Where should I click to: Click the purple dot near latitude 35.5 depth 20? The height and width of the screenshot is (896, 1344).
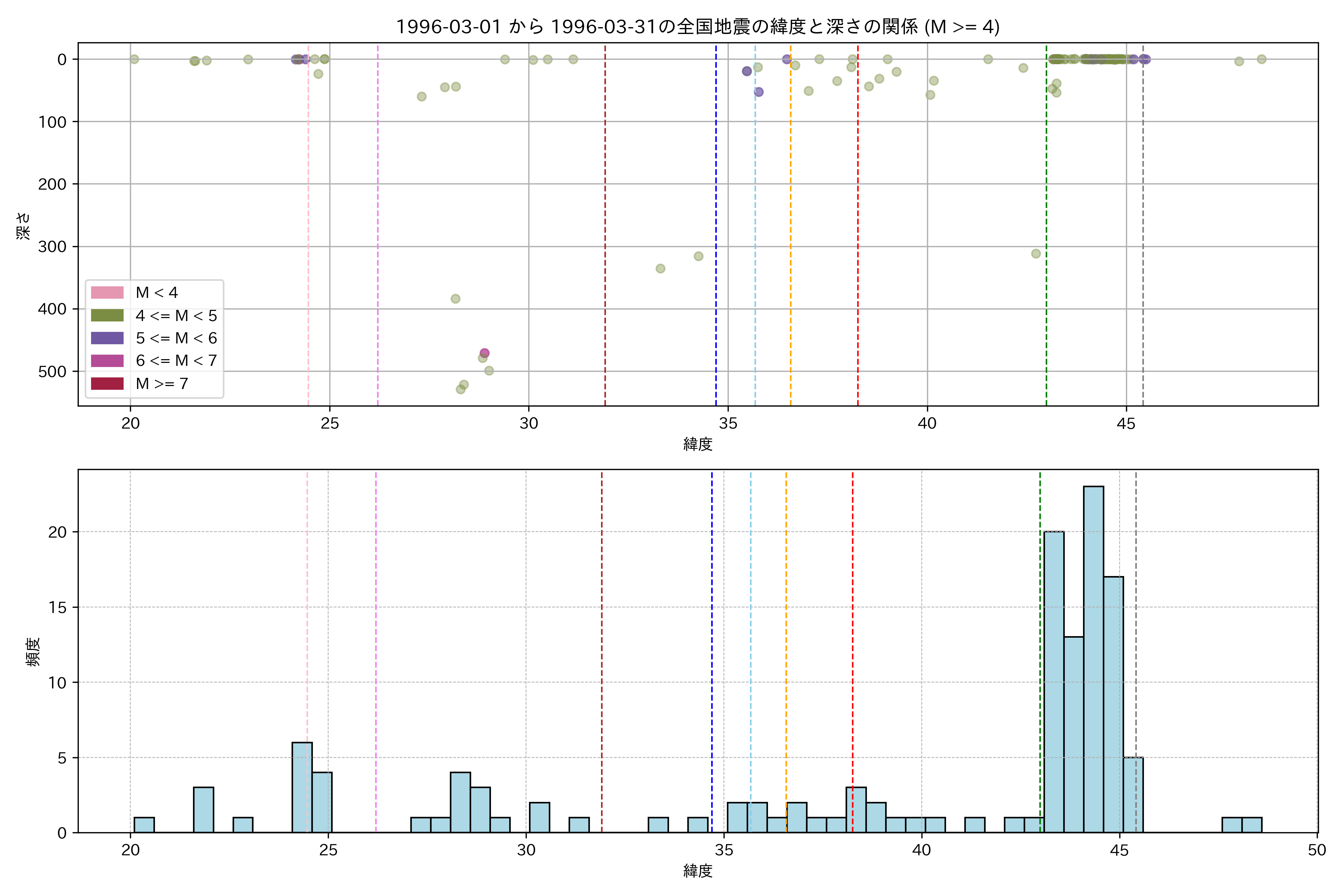pos(747,71)
